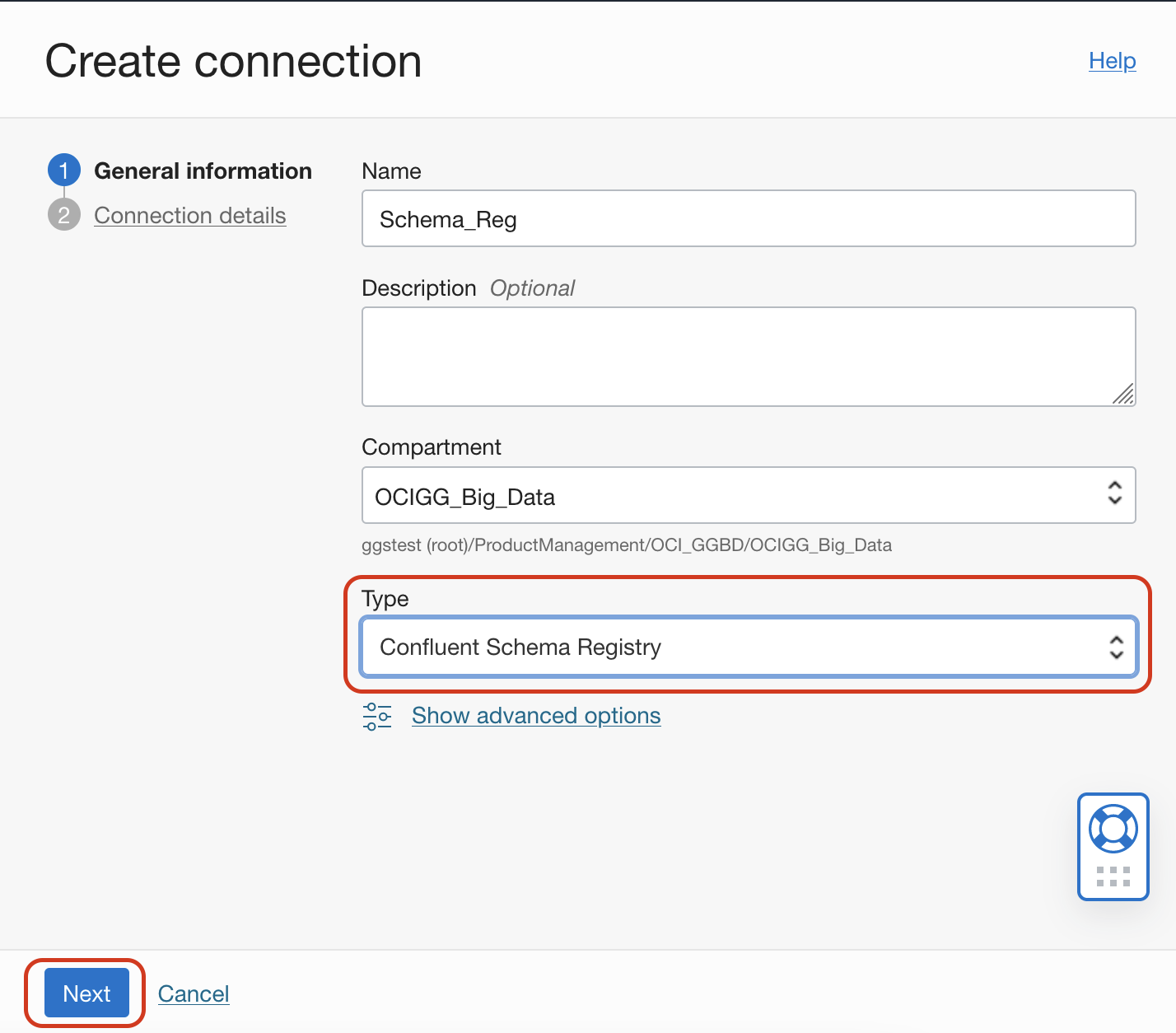Click the Next button
This screenshot has width=1176, height=1033.
click(86, 993)
